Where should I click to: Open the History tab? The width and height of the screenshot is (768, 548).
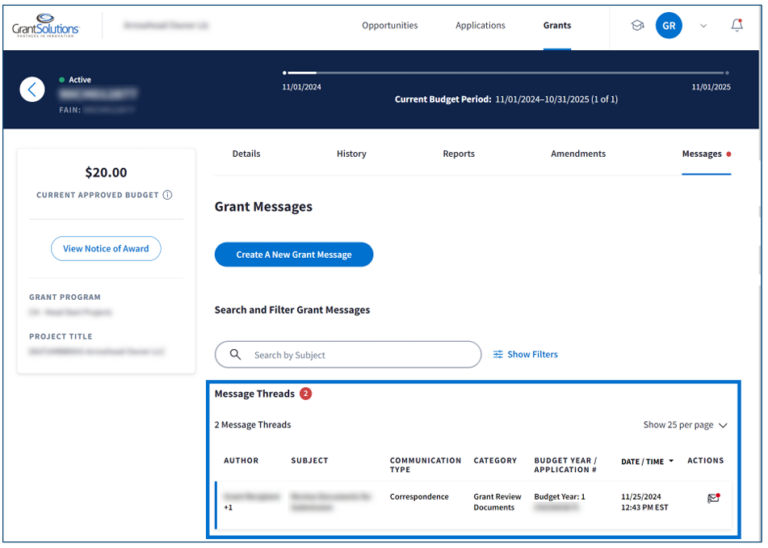pyautogui.click(x=351, y=154)
